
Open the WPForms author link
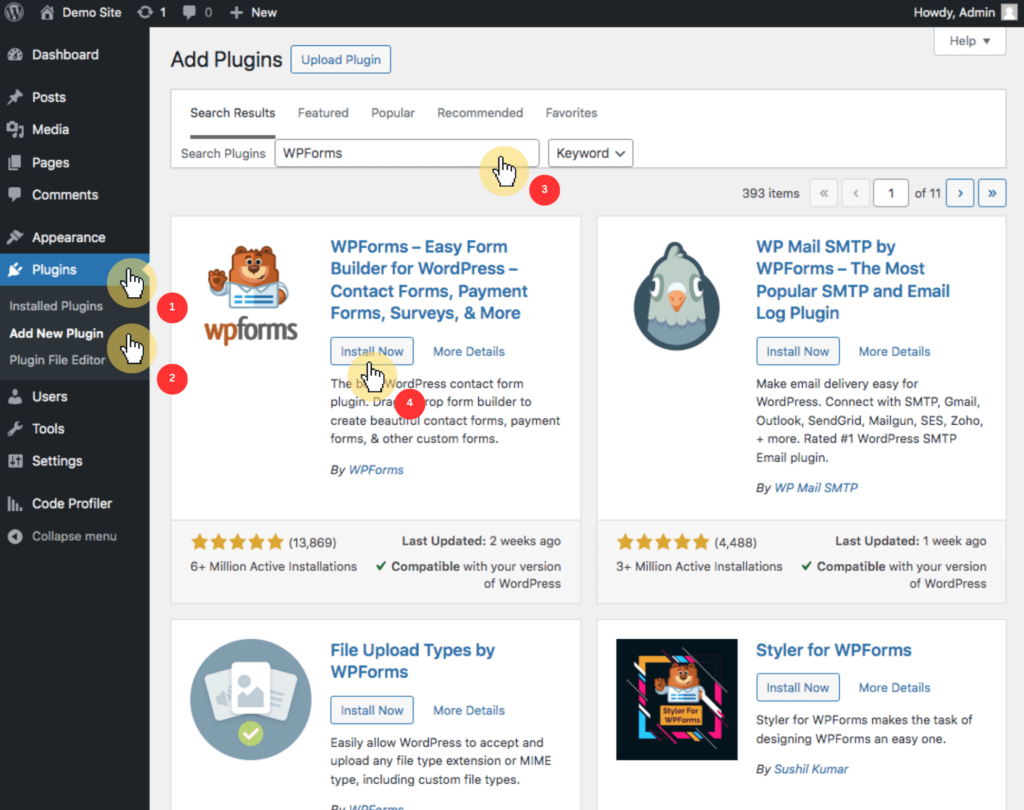(376, 470)
